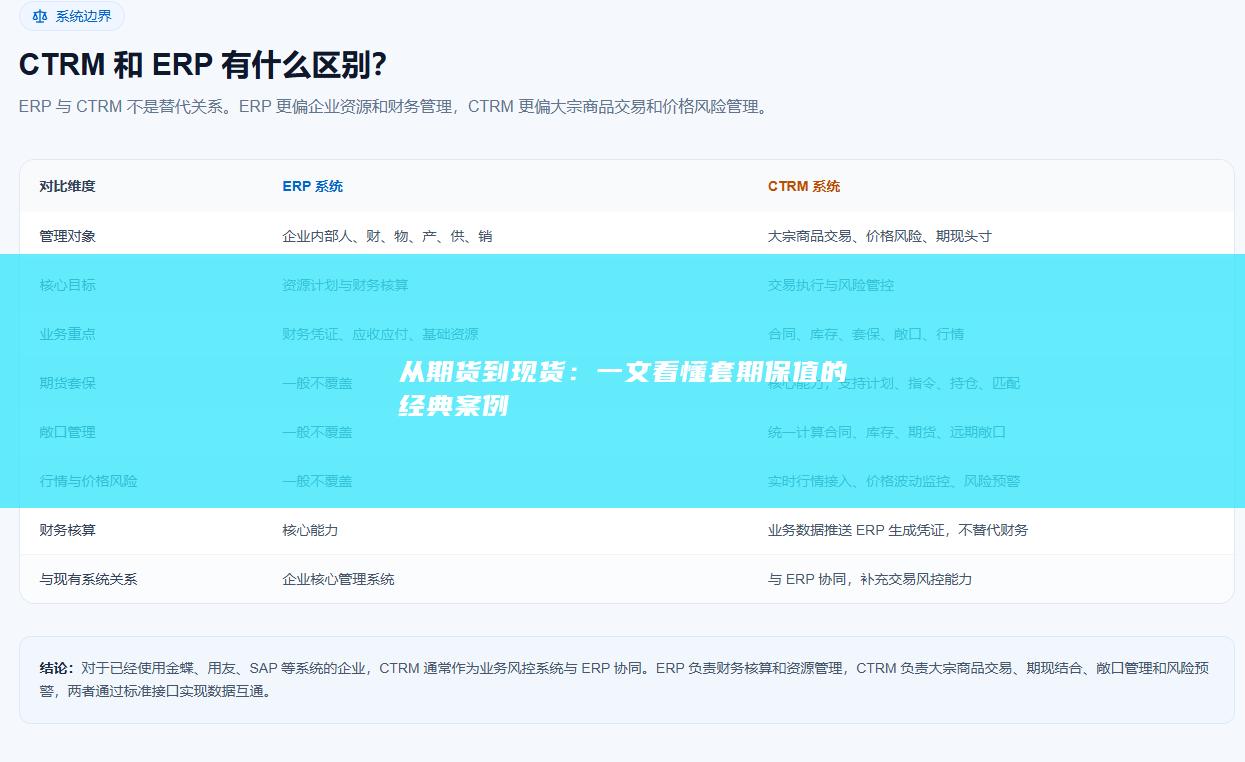The height and width of the screenshot is (762, 1245).
Task: Click the 系统边界 badge label
Action: point(84,16)
